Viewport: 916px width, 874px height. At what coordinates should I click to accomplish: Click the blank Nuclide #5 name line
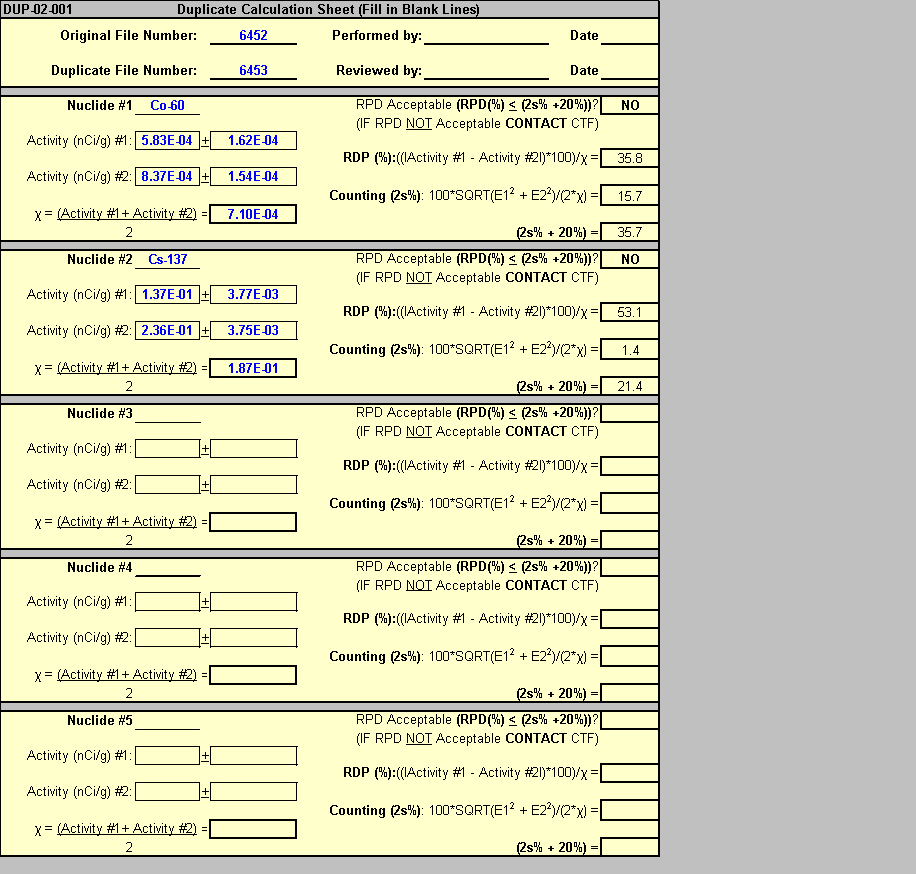click(168, 721)
